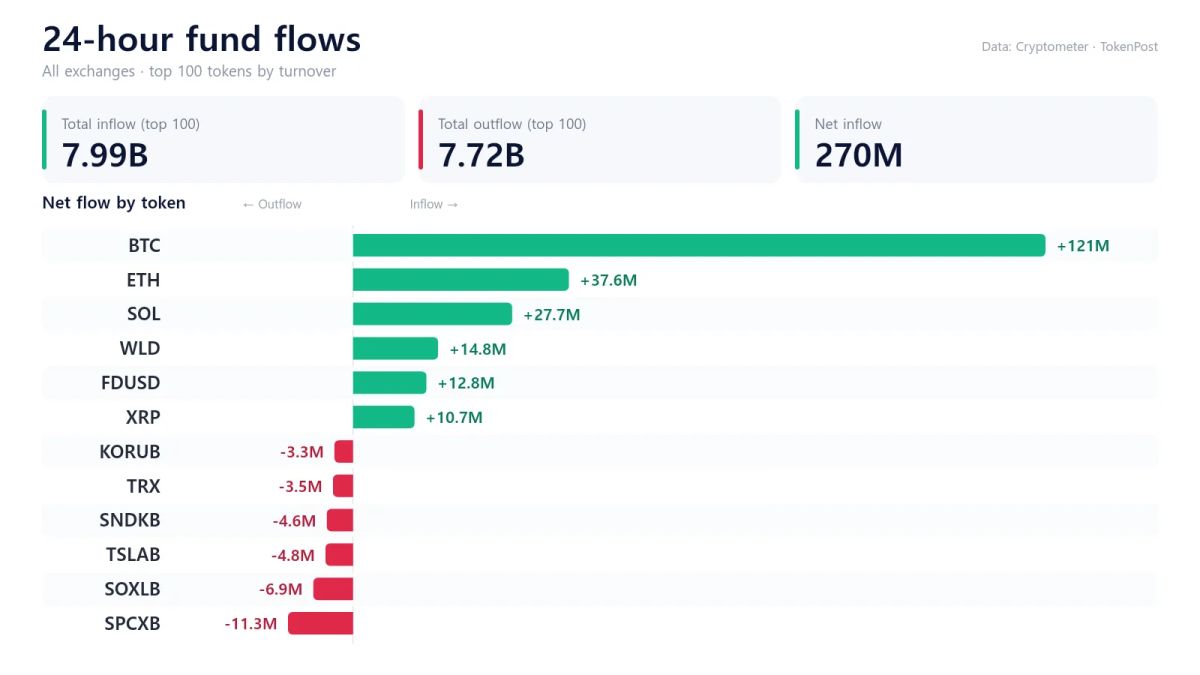Select the Total inflow 7.99B value
The width and height of the screenshot is (1200, 675).
[x=105, y=155]
